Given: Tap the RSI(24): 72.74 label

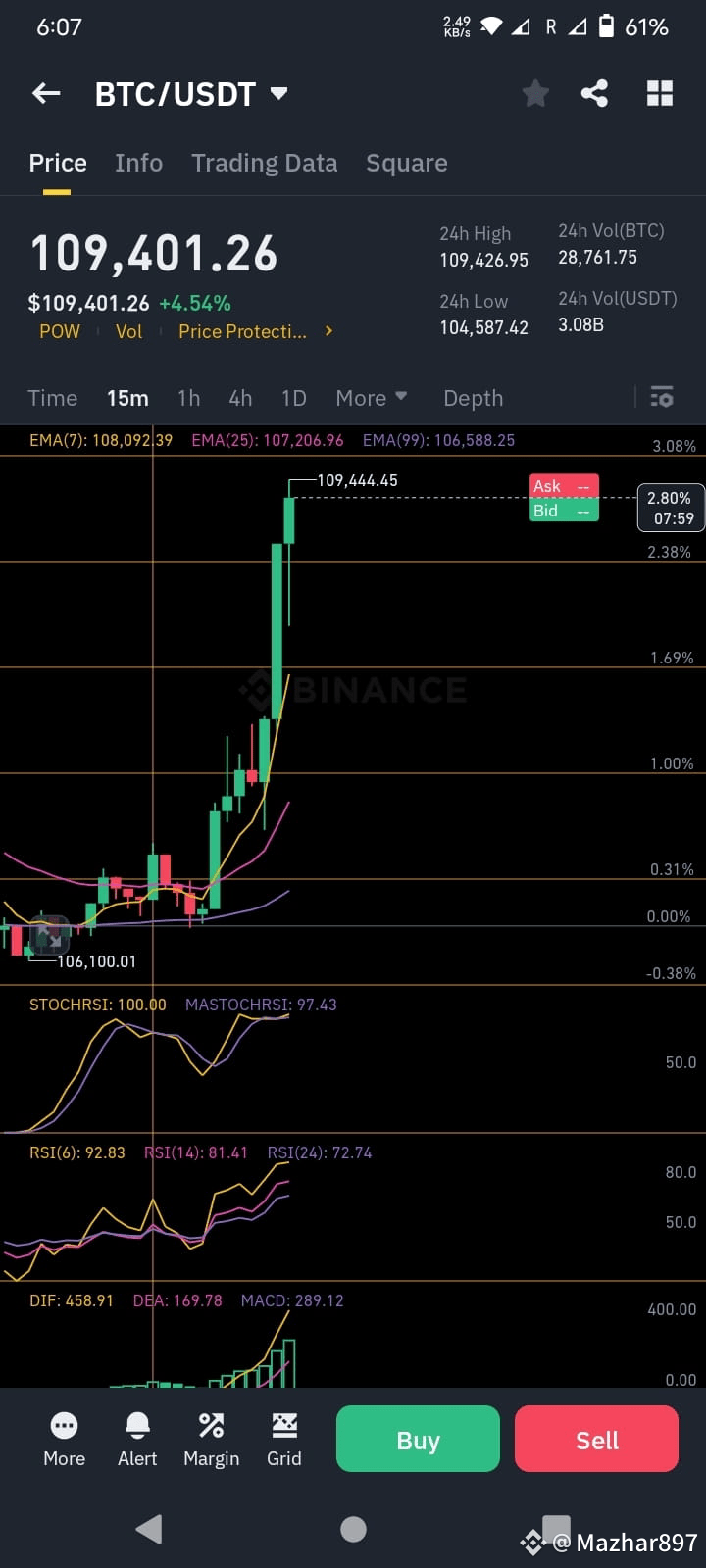Looking at the screenshot, I should 320,1152.
